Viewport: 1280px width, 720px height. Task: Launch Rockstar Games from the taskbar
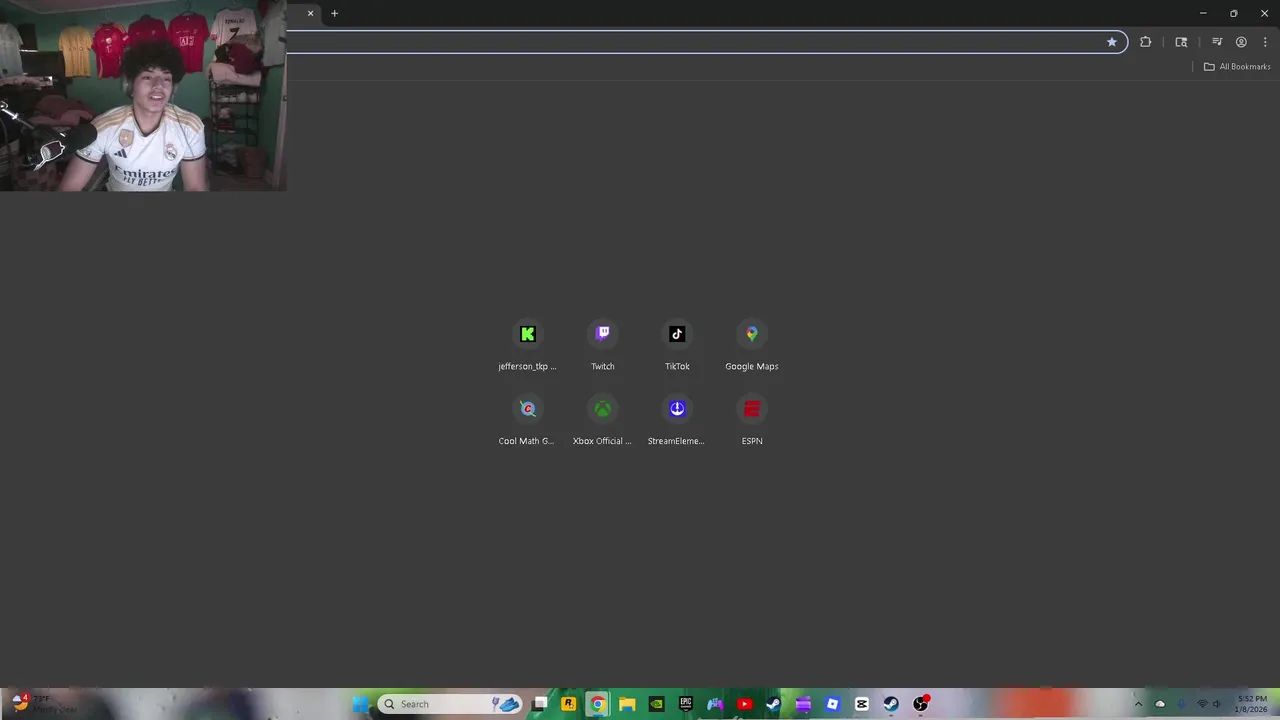click(x=569, y=704)
